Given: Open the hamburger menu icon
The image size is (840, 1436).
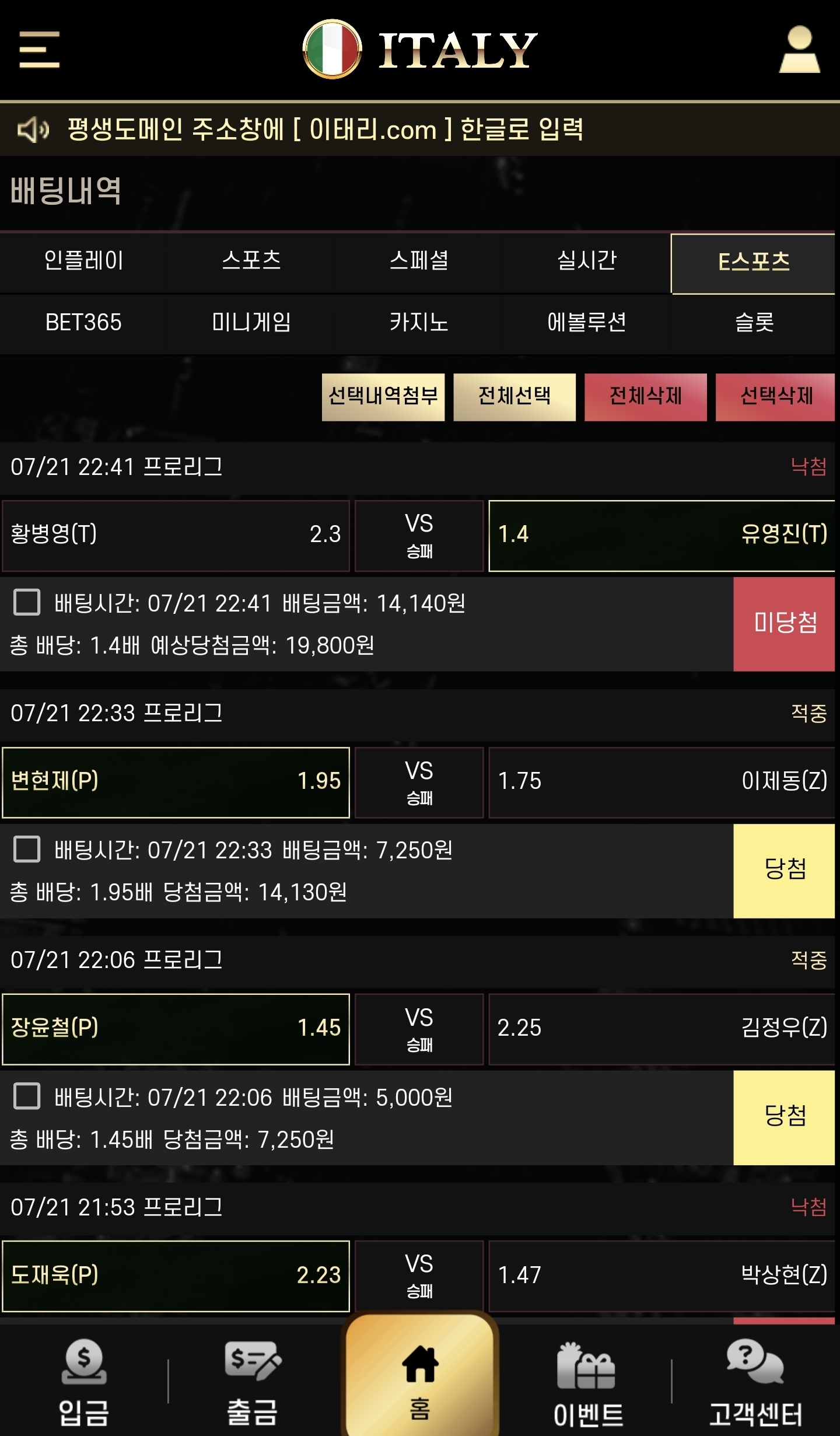Looking at the screenshot, I should click(39, 50).
